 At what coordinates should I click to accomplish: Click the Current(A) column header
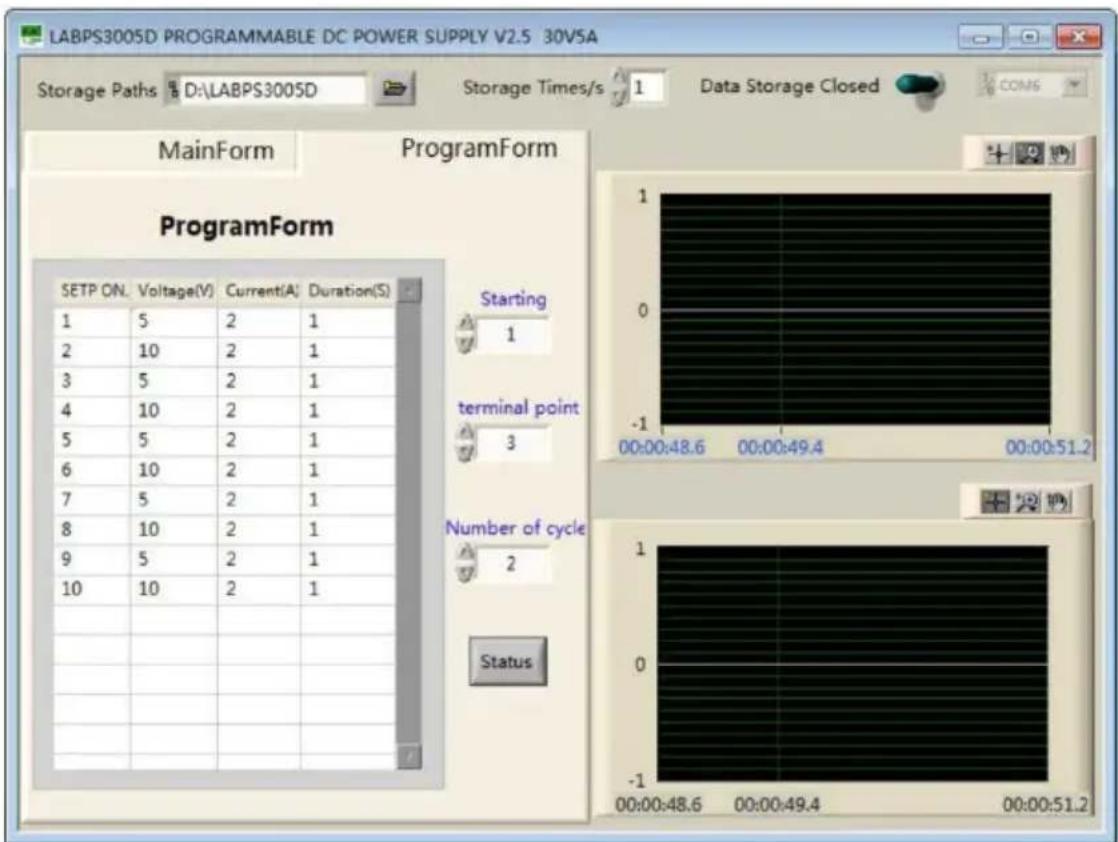tap(259, 291)
